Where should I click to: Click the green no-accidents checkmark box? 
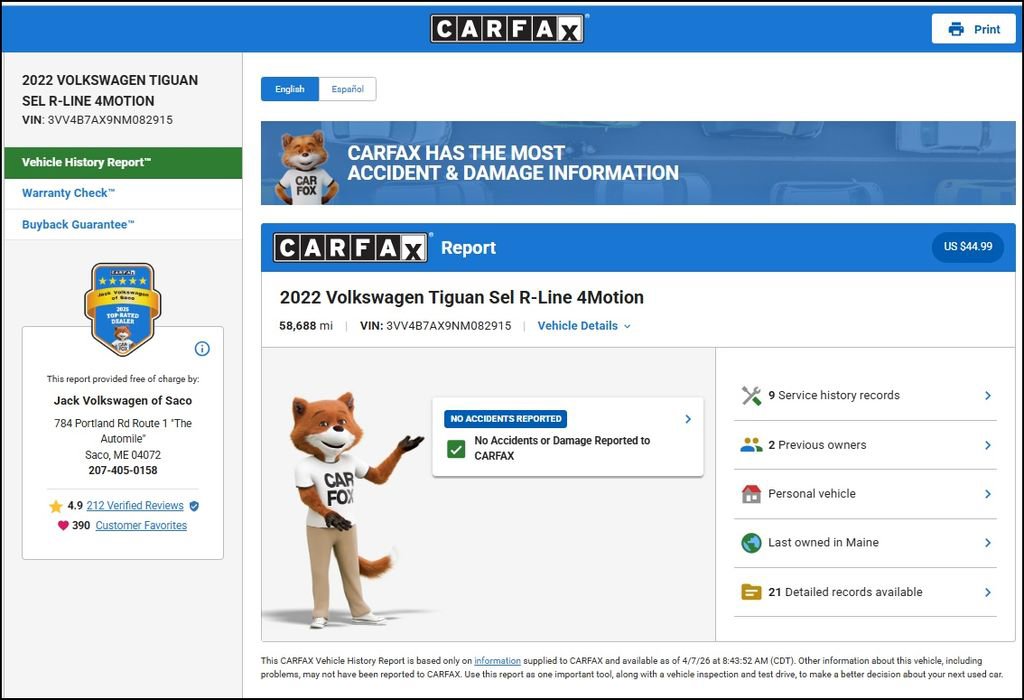(x=456, y=449)
